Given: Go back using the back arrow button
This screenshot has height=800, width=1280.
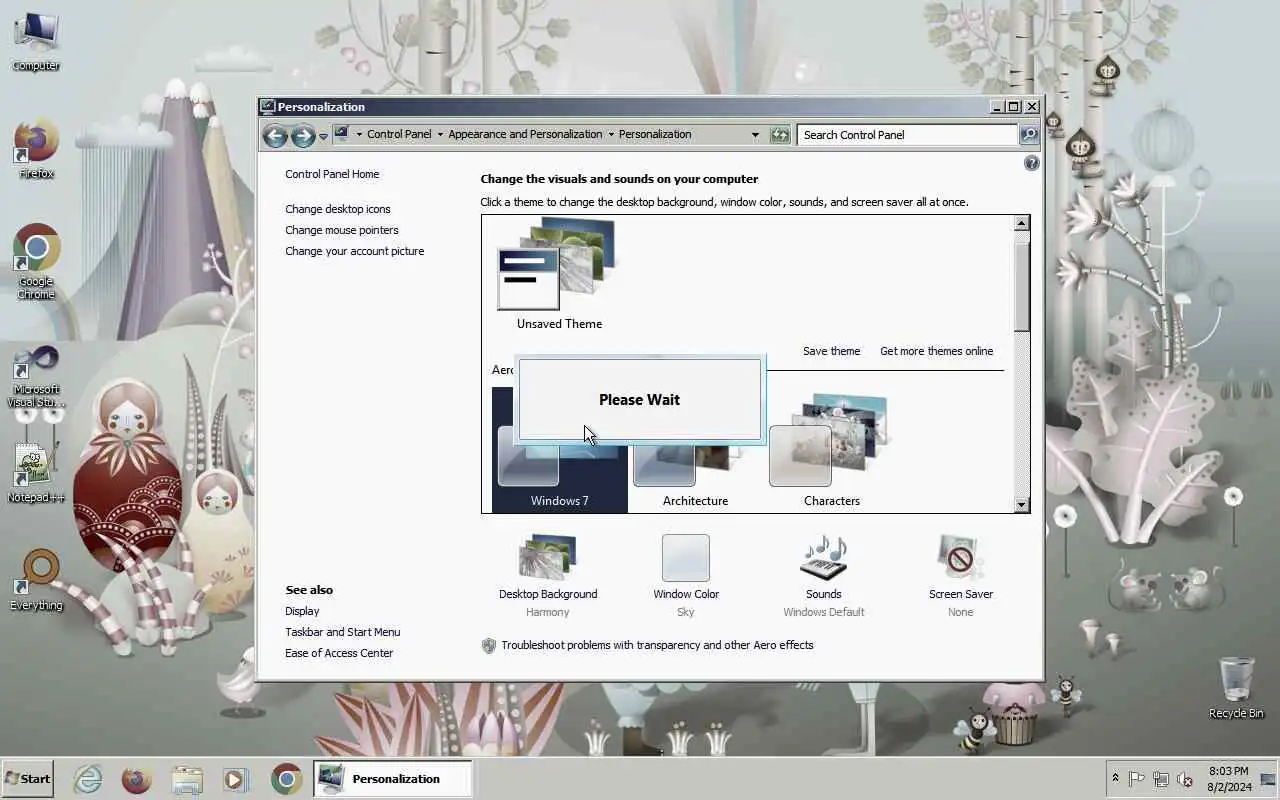Looking at the screenshot, I should click(x=275, y=135).
